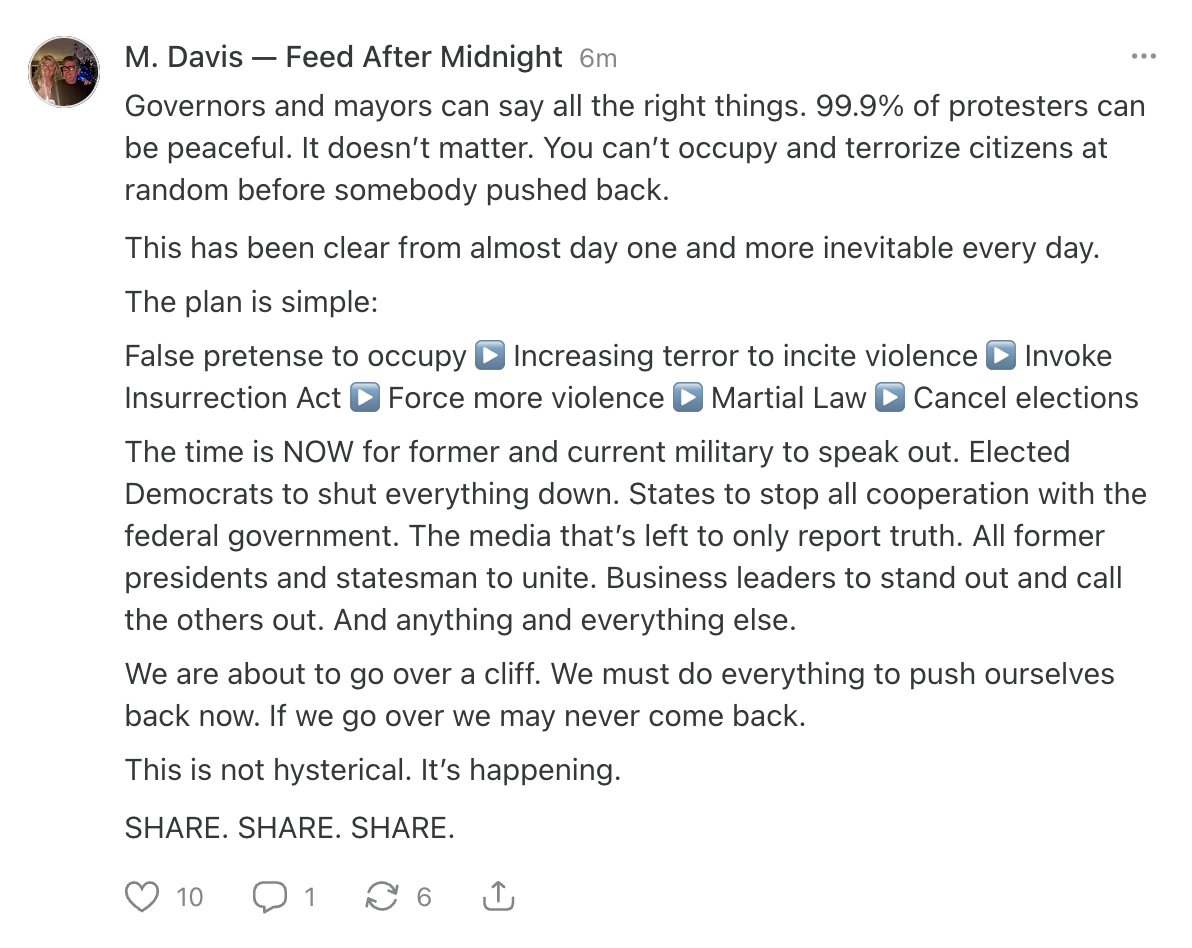Show the 6 restacks count
The image size is (1192, 948).
tap(424, 897)
